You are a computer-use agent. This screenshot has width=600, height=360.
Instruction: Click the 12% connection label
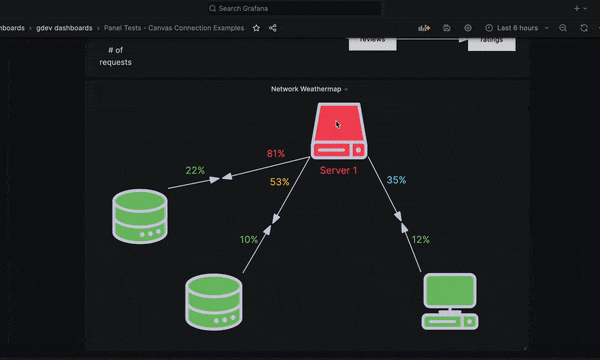coord(421,240)
